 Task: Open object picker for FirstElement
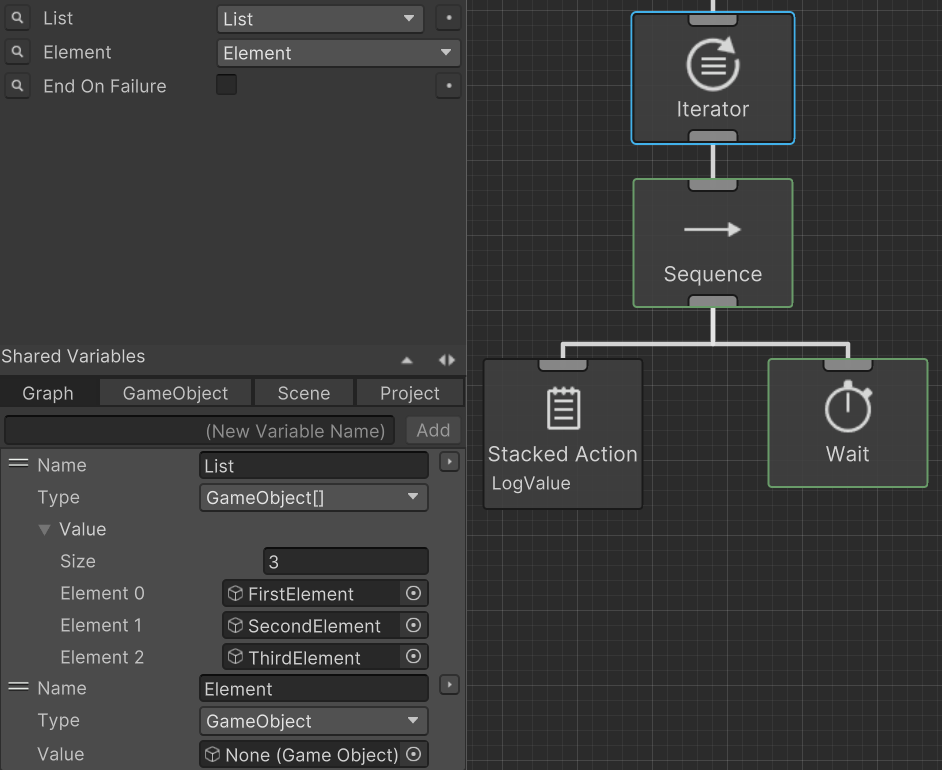(413, 593)
